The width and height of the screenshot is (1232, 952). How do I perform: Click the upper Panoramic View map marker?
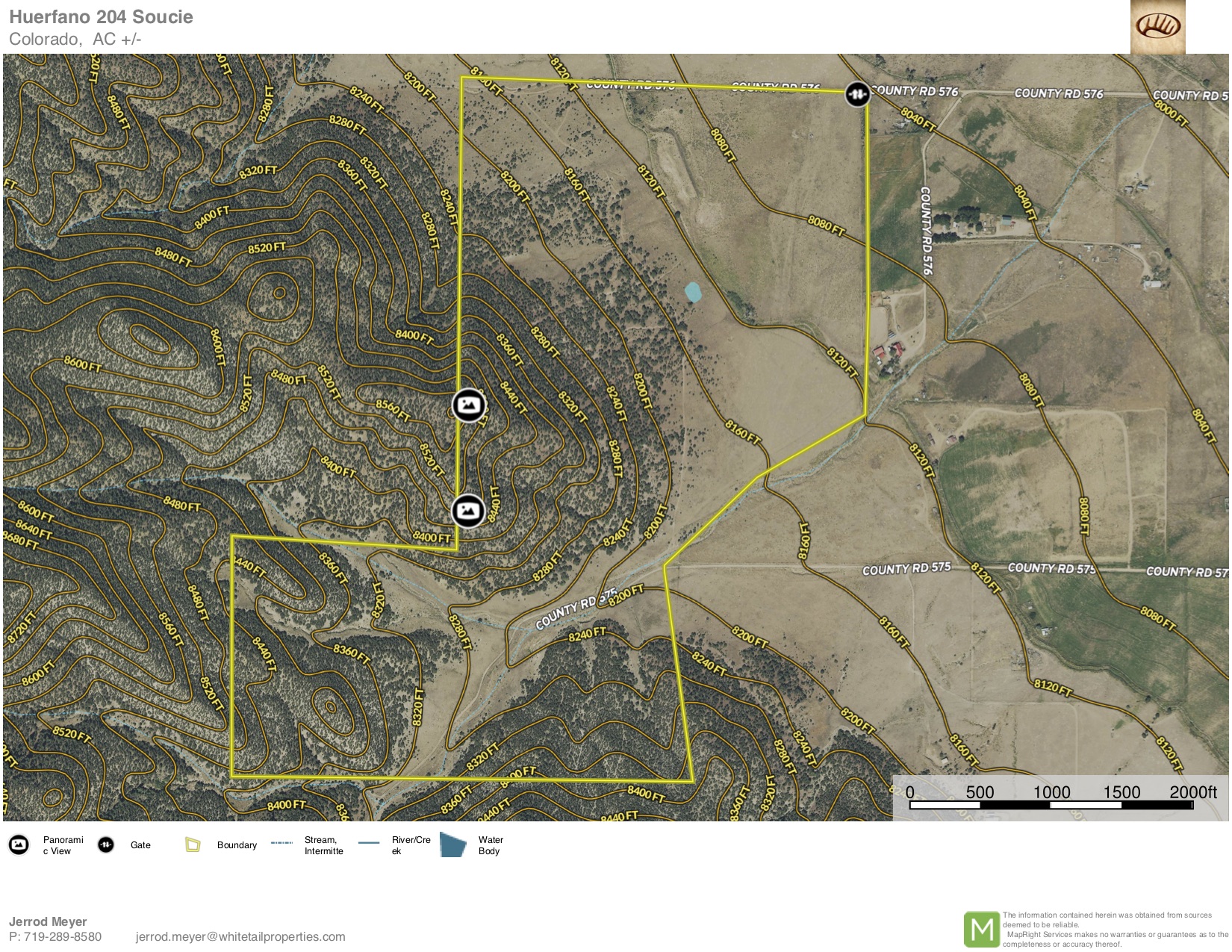468,405
